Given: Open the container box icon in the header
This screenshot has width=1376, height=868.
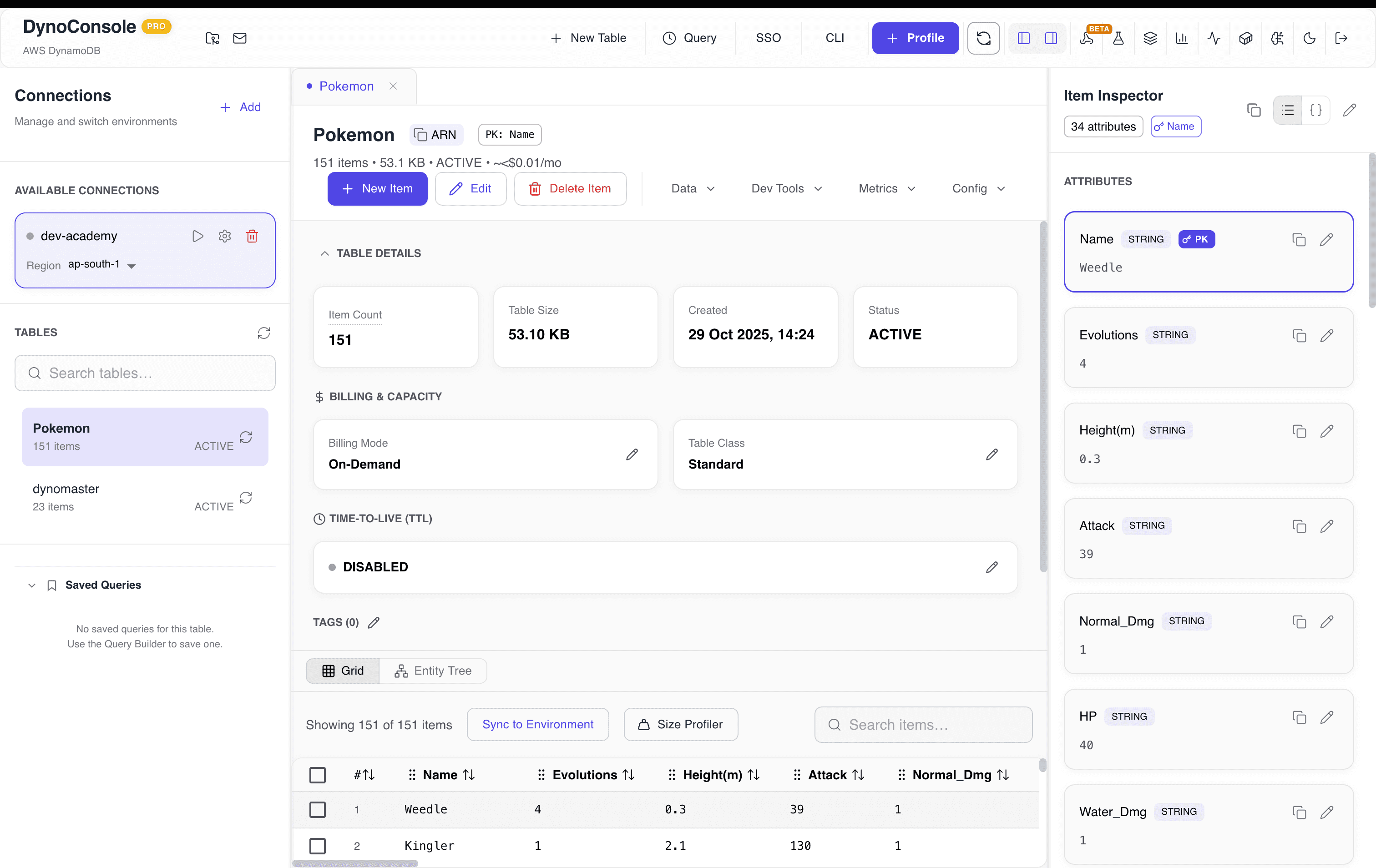Looking at the screenshot, I should [1246, 38].
